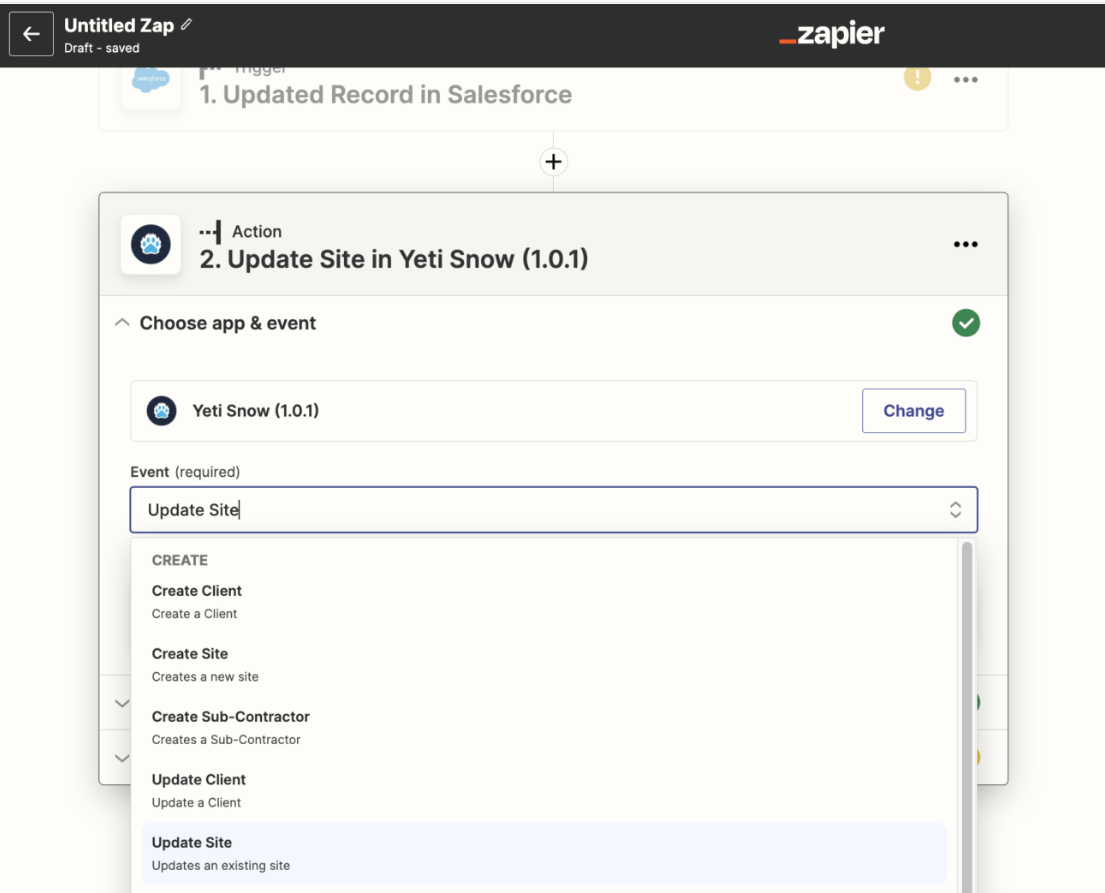The image size is (1105, 893).
Task: Toggle the Event dropdown arrows
Action: click(x=955, y=510)
